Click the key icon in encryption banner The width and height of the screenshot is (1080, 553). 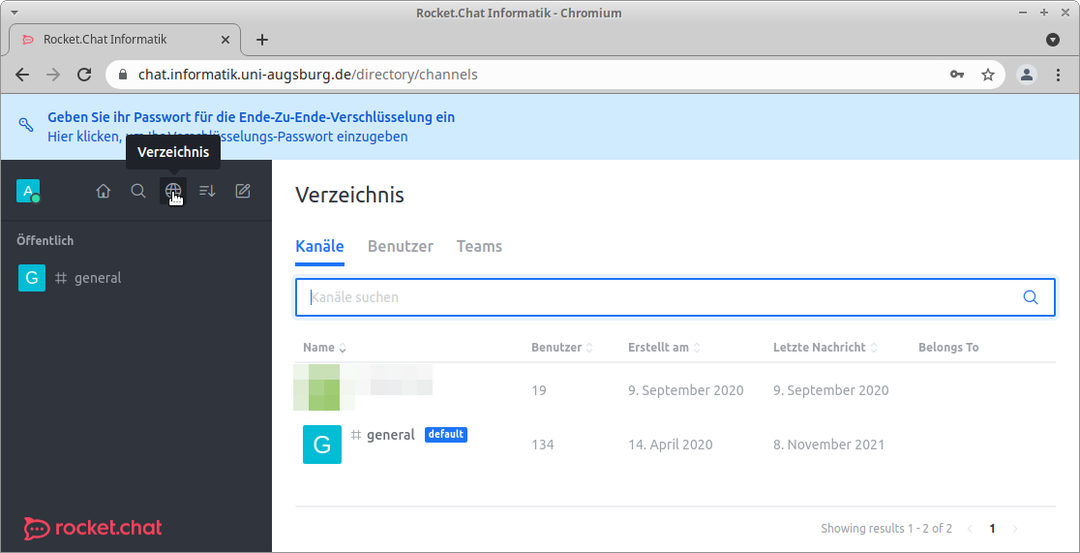click(26, 125)
